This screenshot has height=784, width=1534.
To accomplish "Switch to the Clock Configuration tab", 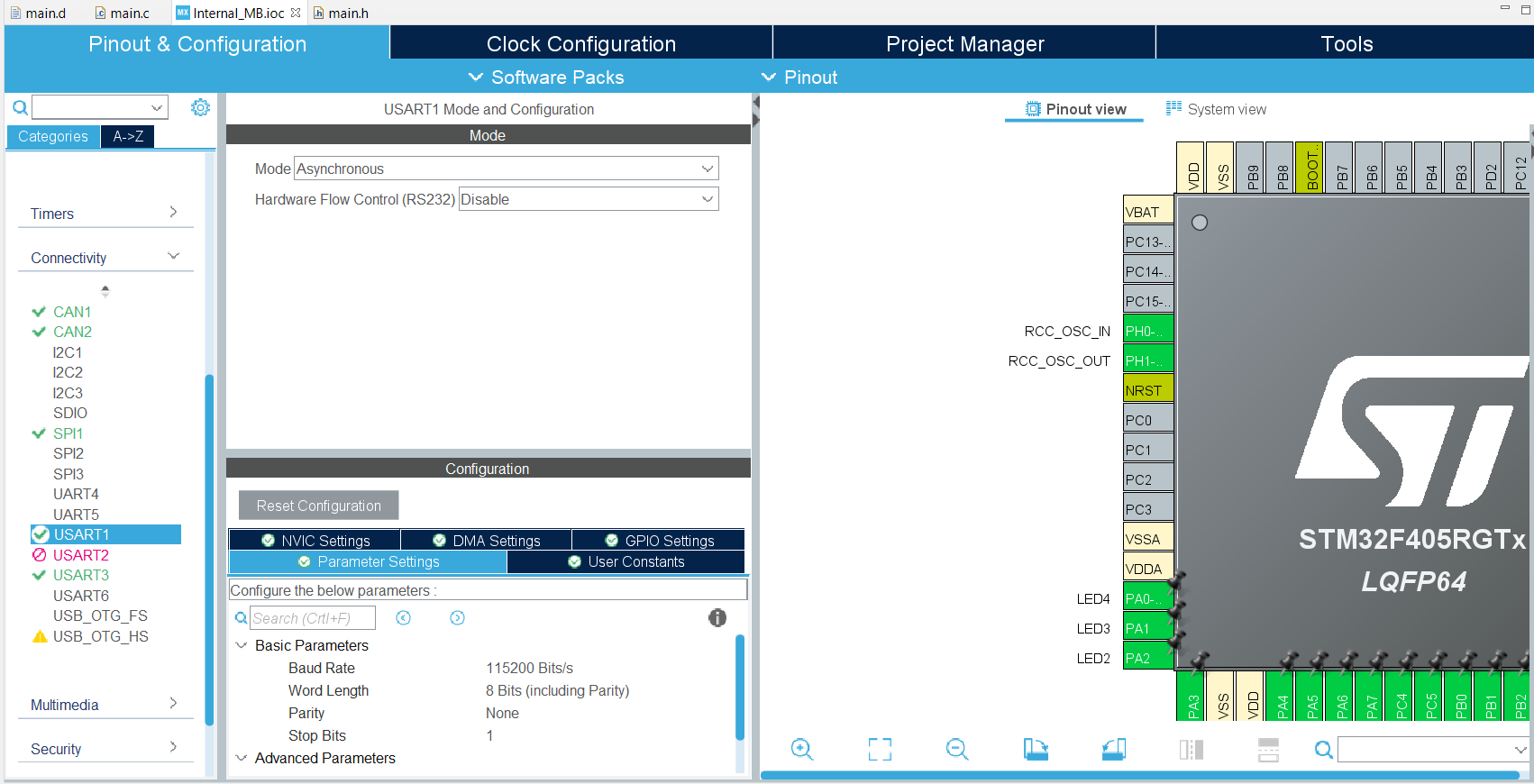I will 580,43.
